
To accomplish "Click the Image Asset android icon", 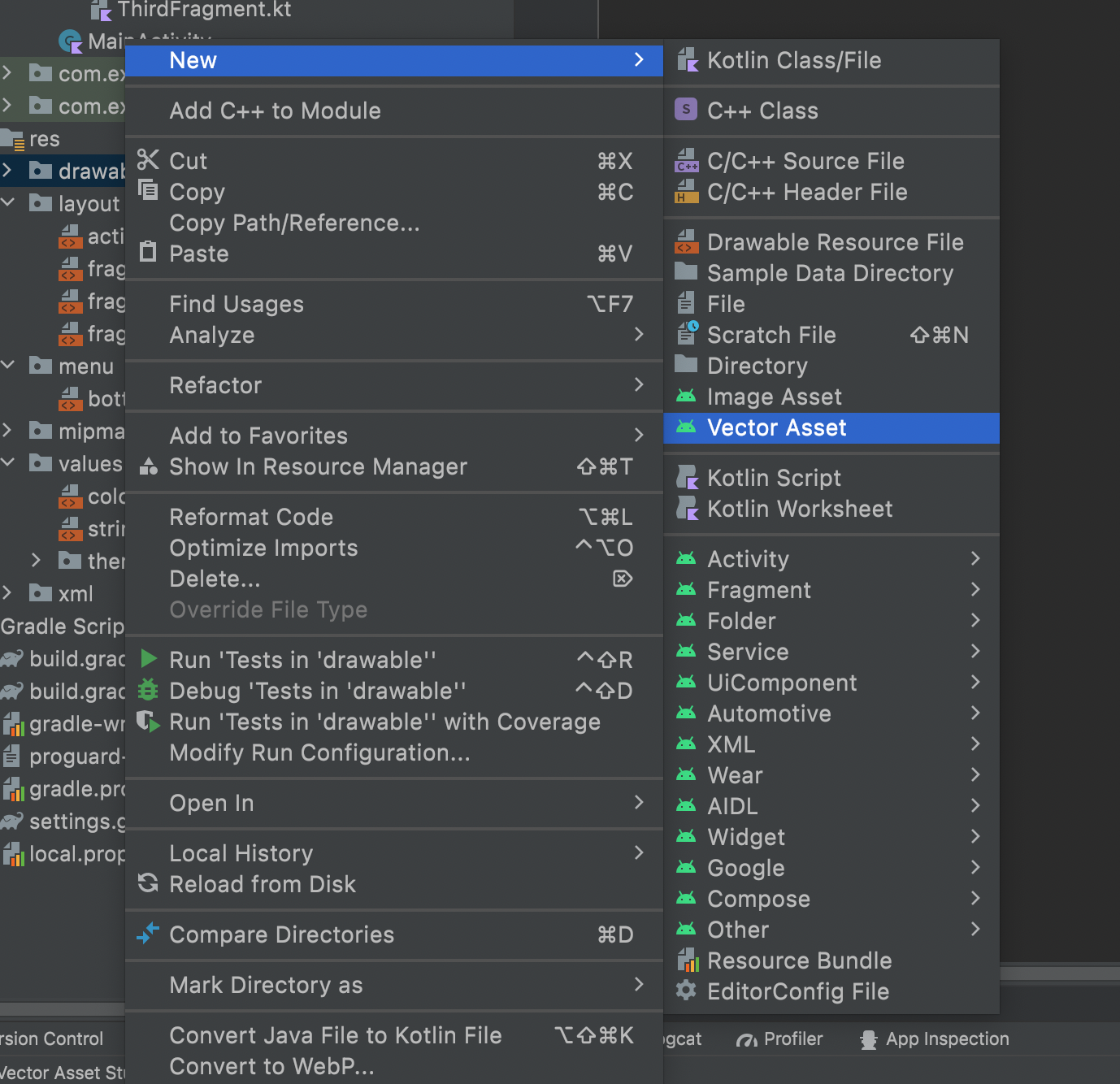I will coord(687,397).
